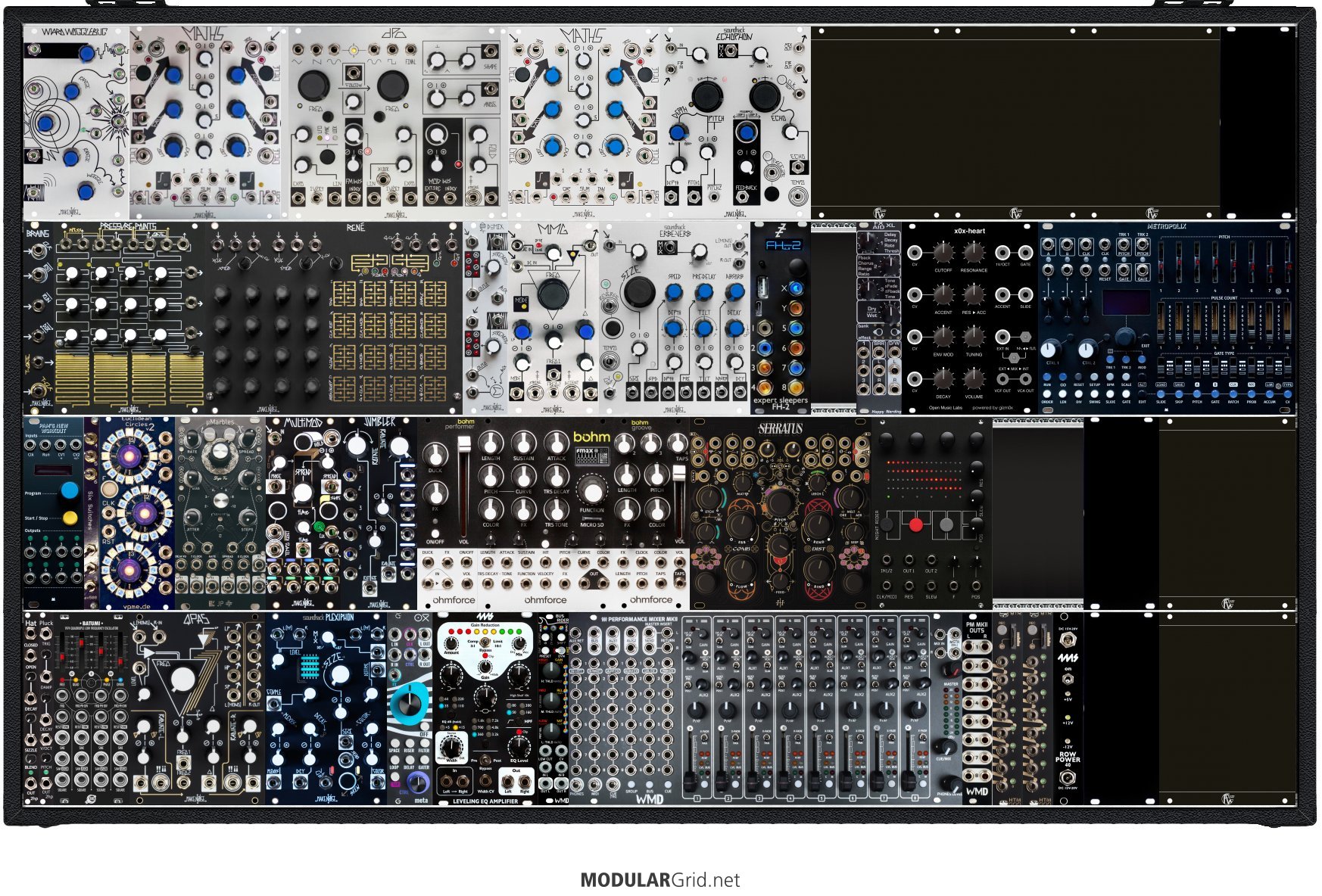The image size is (1322, 896).
Task: Select the Make Noise Brains module
Action: click(x=38, y=318)
